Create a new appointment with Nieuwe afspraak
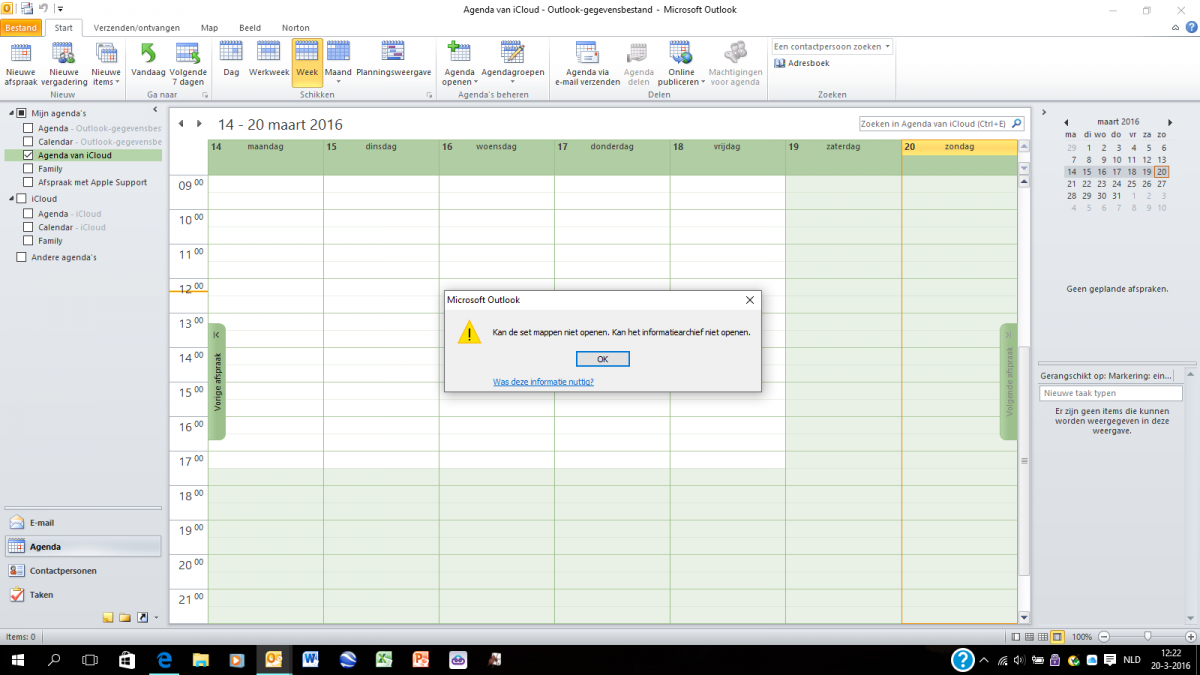1200x675 pixels. pos(20,64)
